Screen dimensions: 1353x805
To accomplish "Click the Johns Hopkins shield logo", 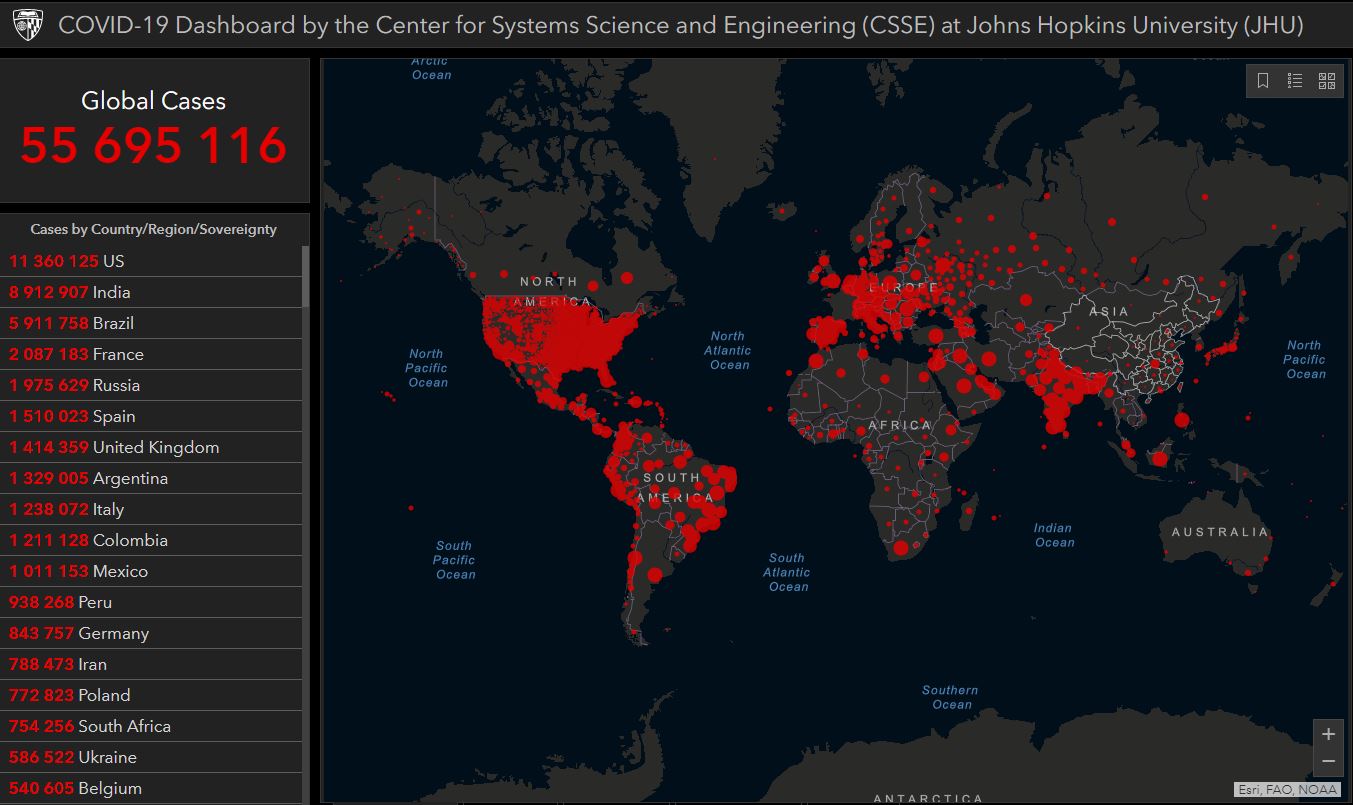I will pos(27,25).
